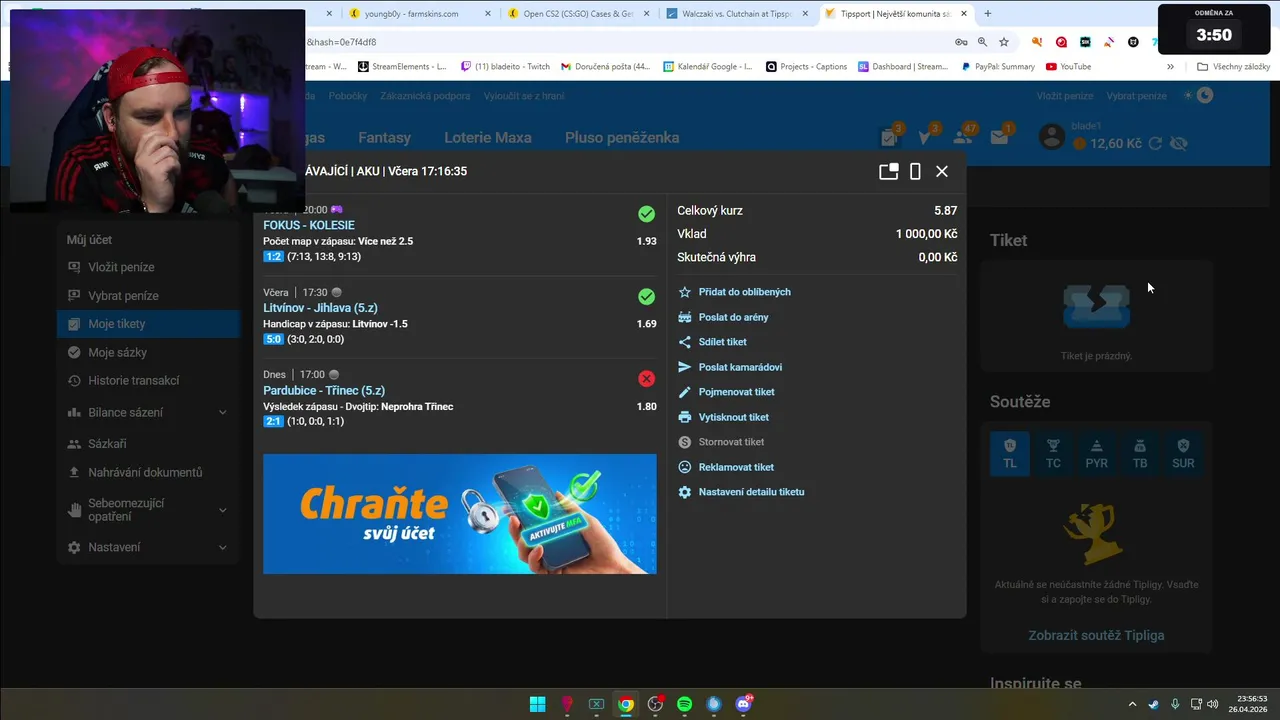The width and height of the screenshot is (1280, 720).
Task: Click the 2:1 score badge for Pardubice - Třinec
Action: click(273, 421)
